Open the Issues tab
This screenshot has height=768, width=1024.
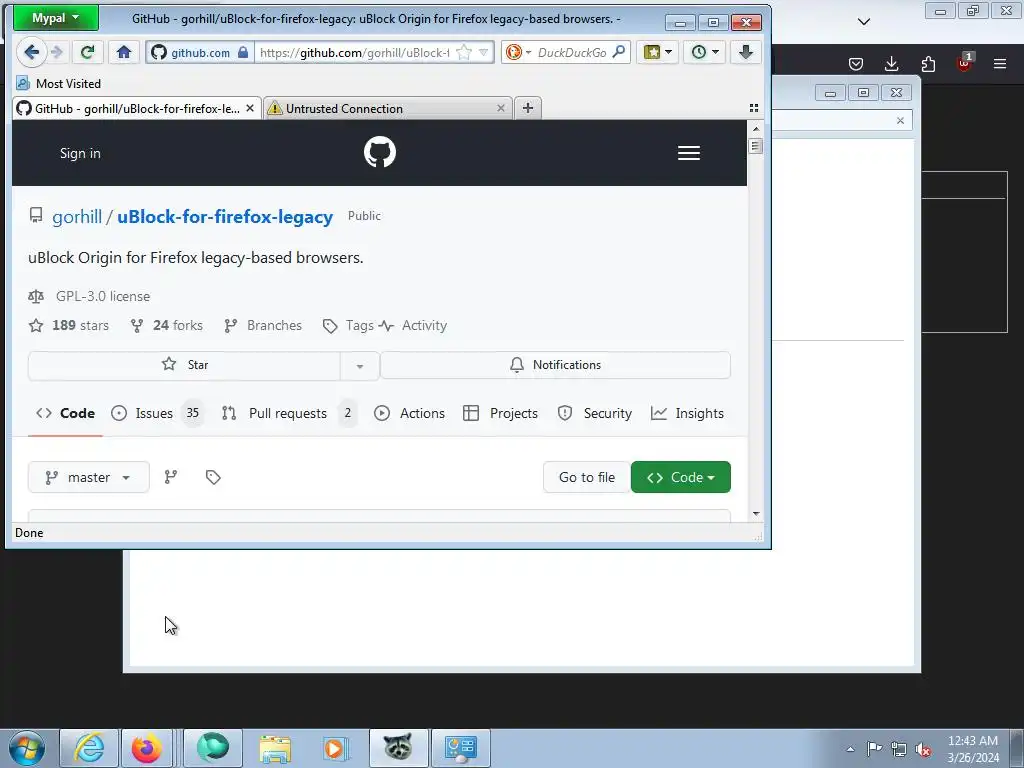tap(157, 413)
